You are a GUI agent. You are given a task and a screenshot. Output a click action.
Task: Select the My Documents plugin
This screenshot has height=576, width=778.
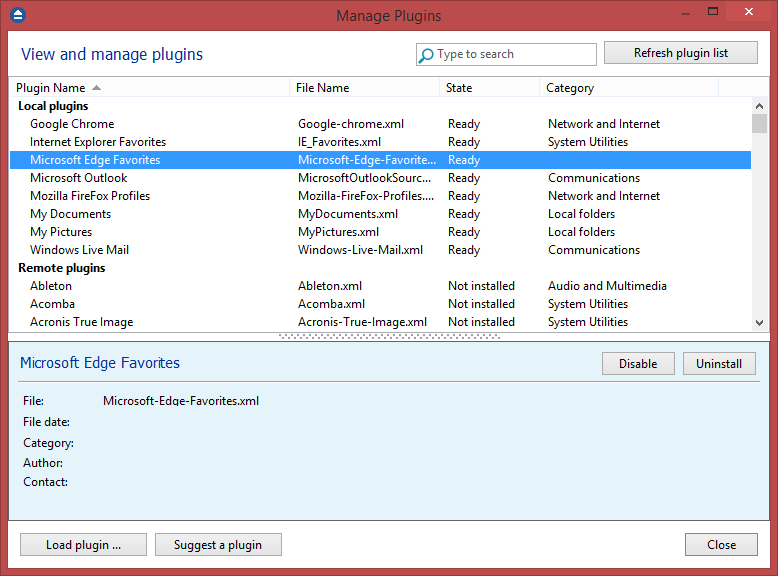(380, 214)
